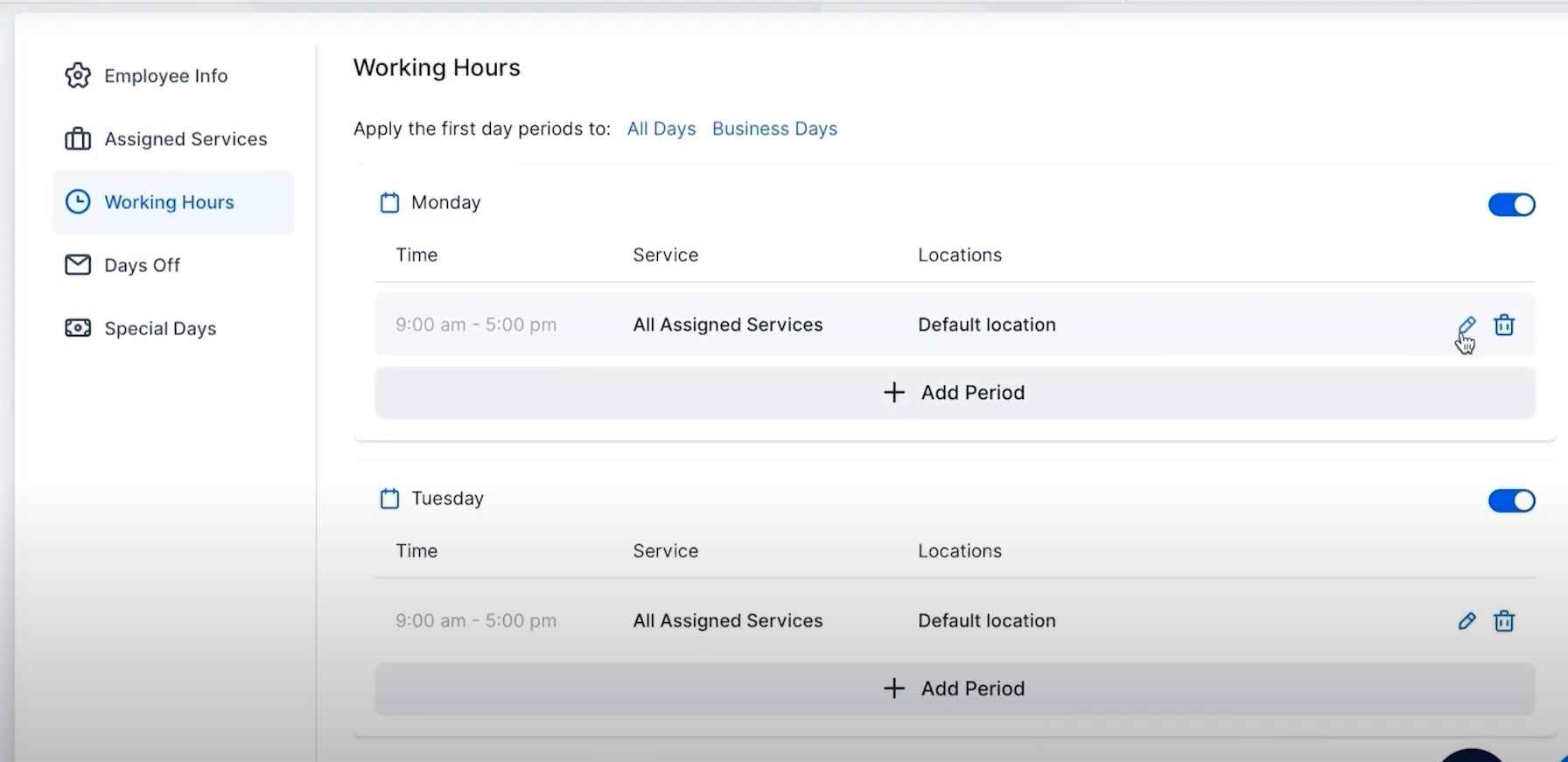Edit Tuesday's working period with pencil icon
Screen dimensions: 1568x762
click(x=1466, y=621)
